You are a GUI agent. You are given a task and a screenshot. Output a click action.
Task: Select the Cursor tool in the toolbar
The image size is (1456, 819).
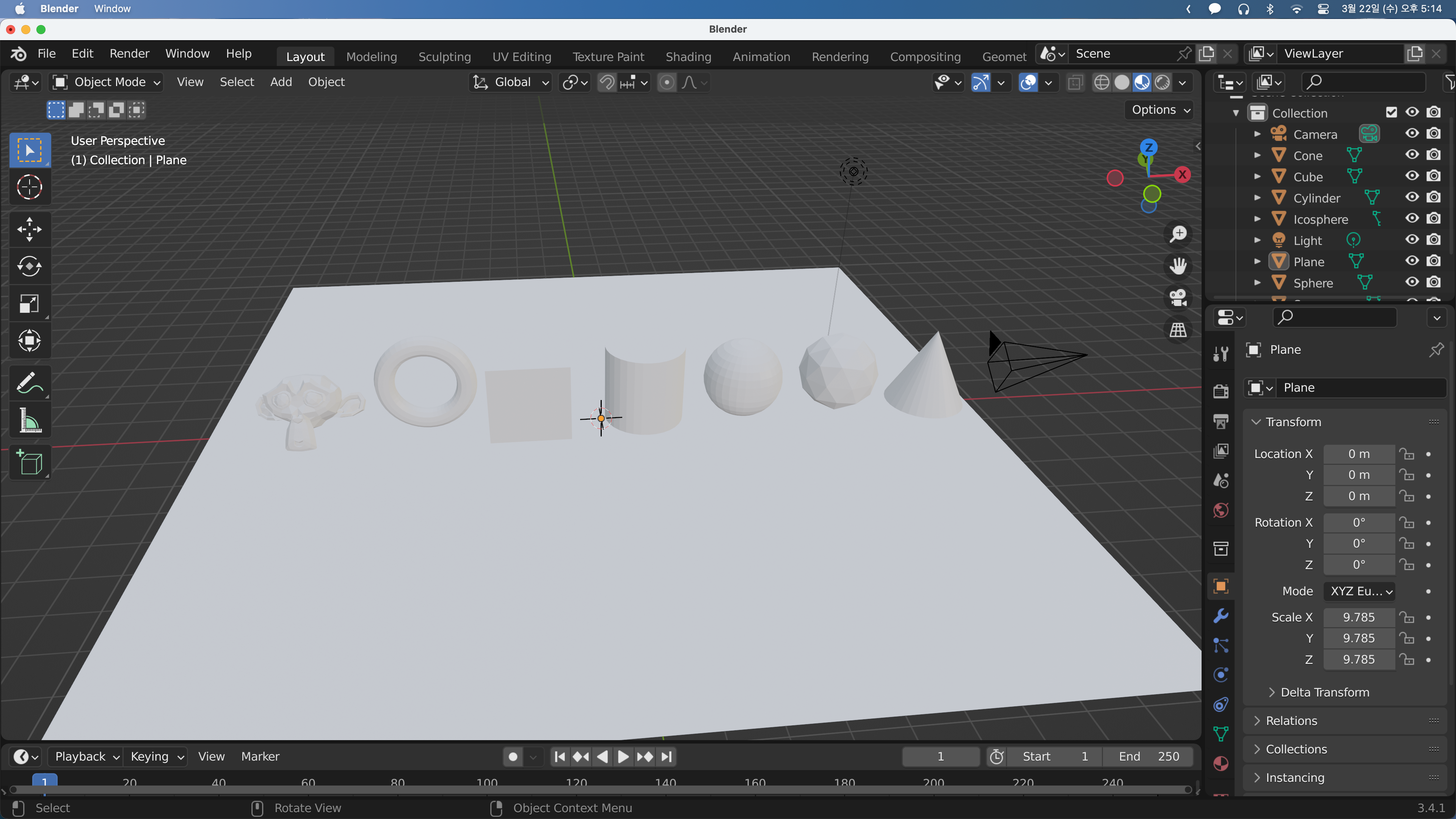point(30,187)
